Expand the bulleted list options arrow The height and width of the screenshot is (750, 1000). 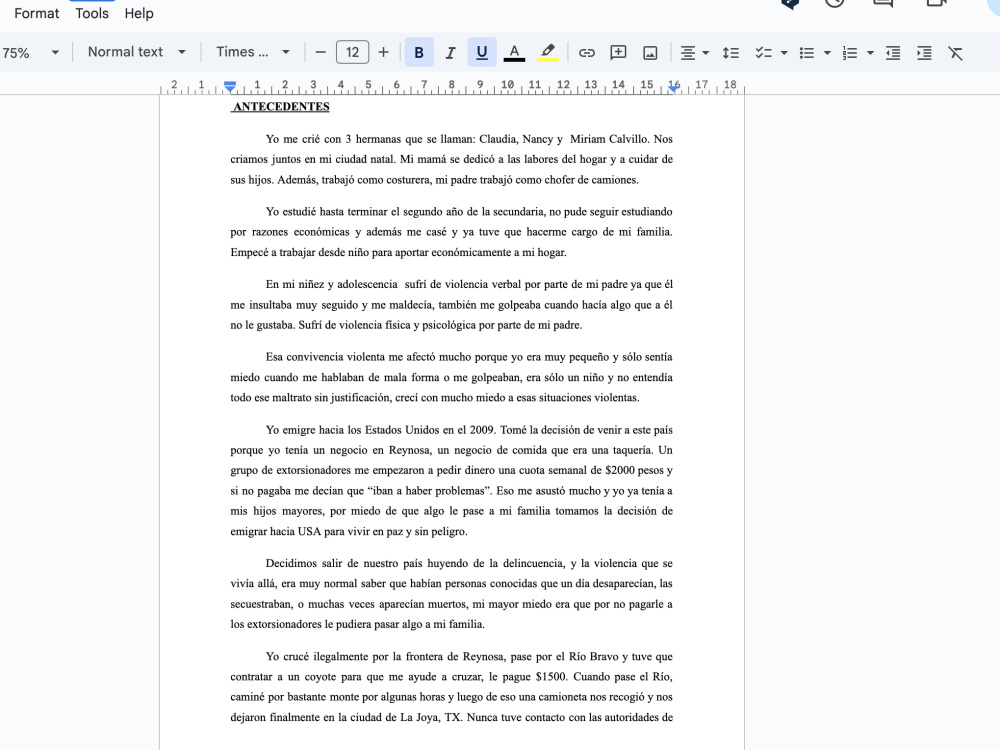[x=827, y=52]
